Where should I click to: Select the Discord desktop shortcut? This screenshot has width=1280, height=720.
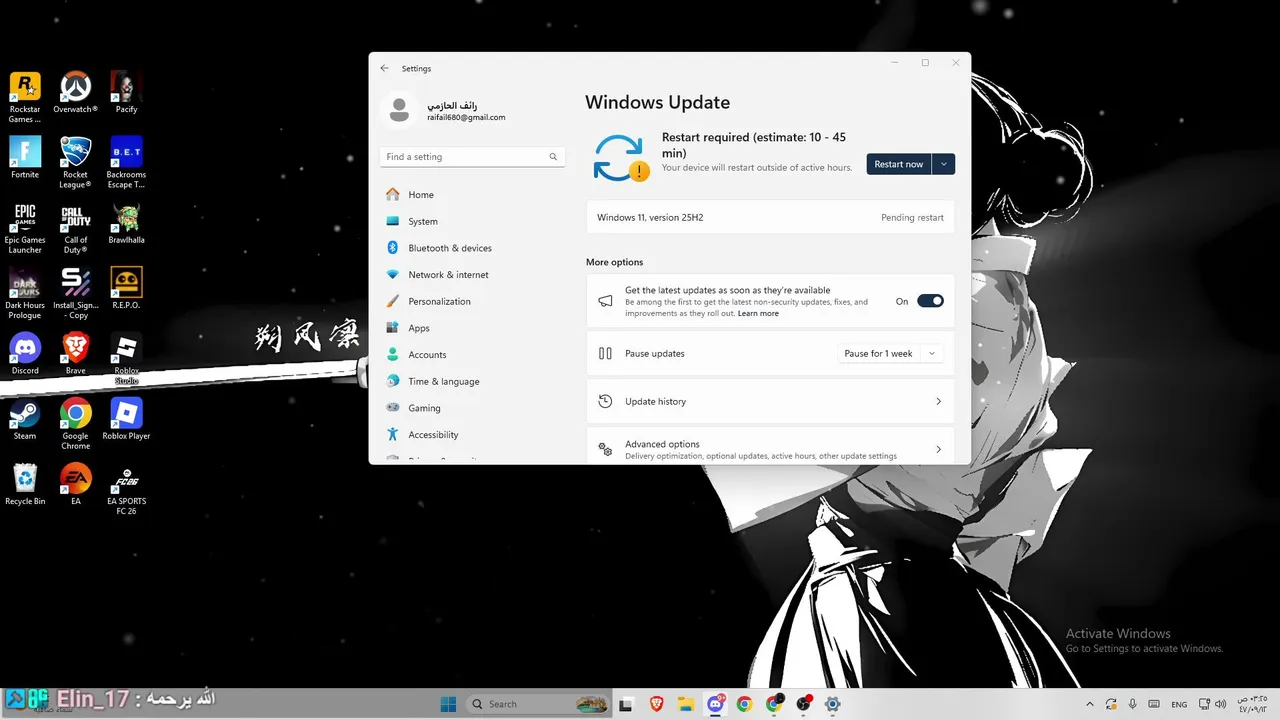(25, 353)
